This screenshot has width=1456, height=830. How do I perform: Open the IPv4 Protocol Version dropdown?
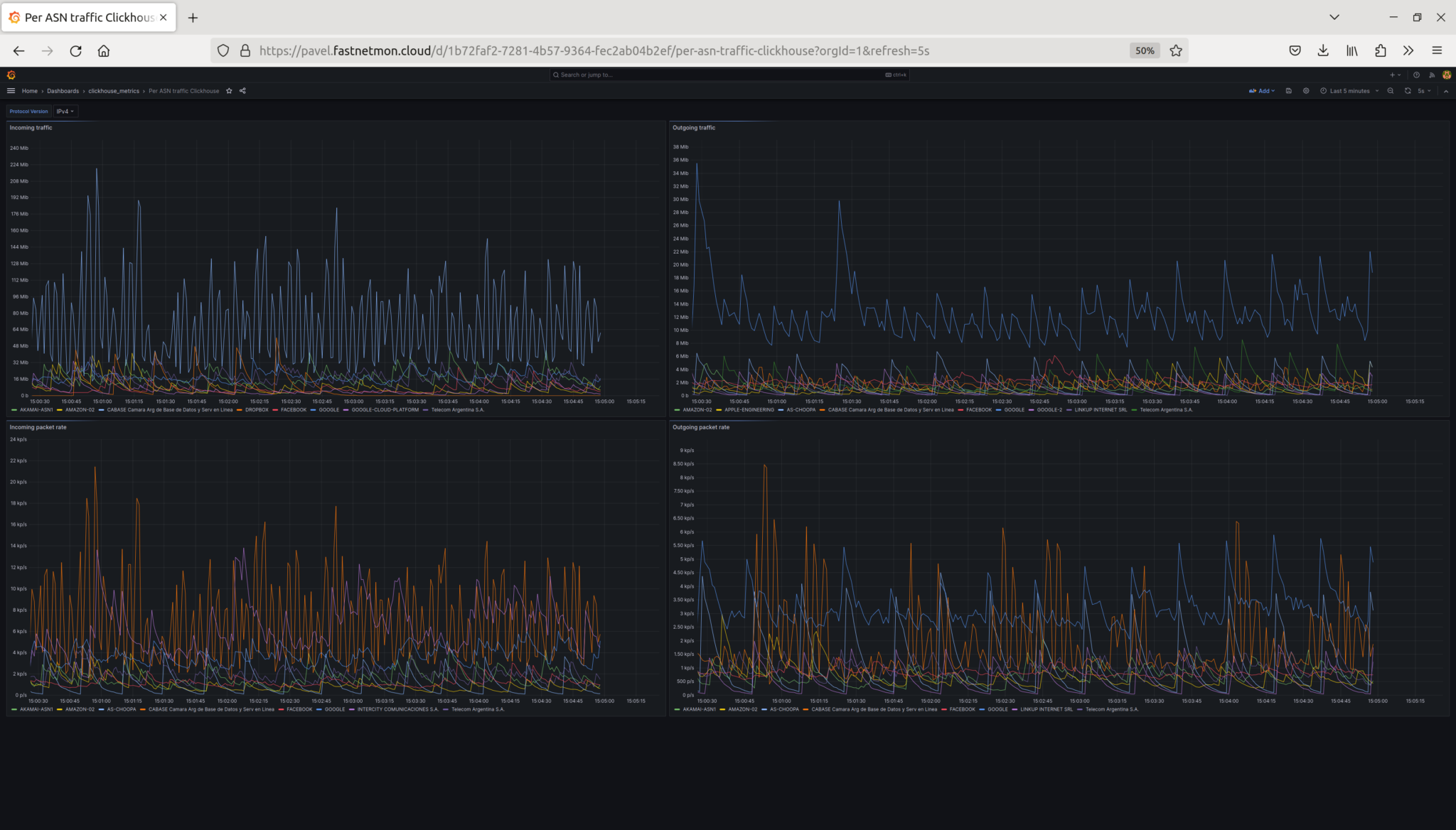pyautogui.click(x=65, y=112)
